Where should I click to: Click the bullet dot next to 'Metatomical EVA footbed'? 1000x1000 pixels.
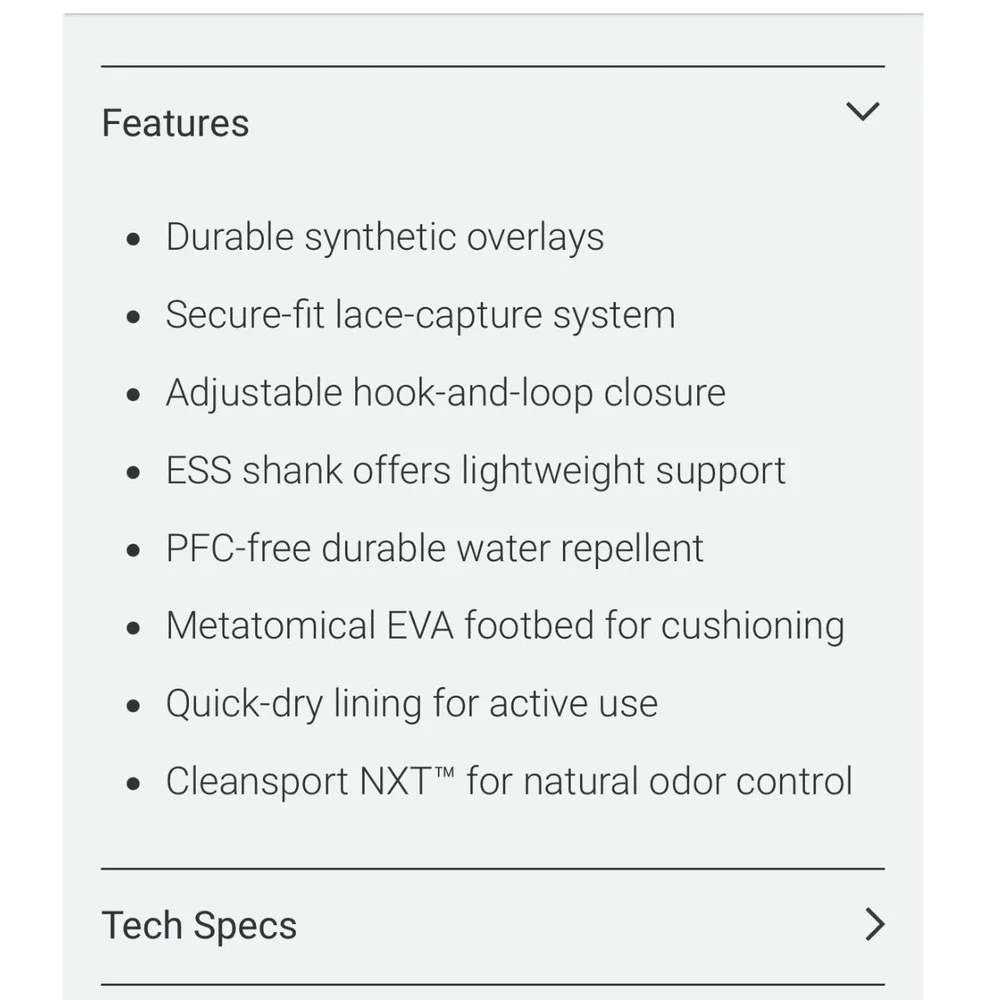tap(133, 628)
